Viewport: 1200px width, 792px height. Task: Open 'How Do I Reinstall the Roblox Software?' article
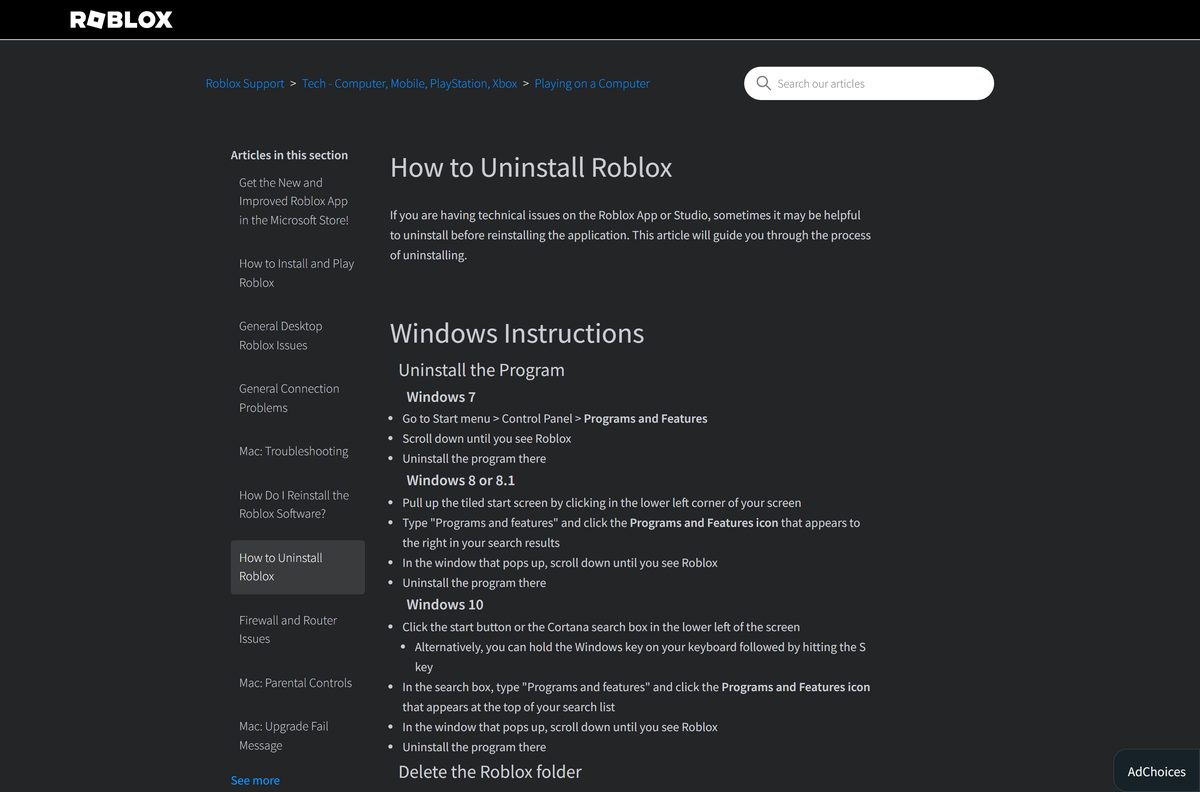[x=294, y=504]
